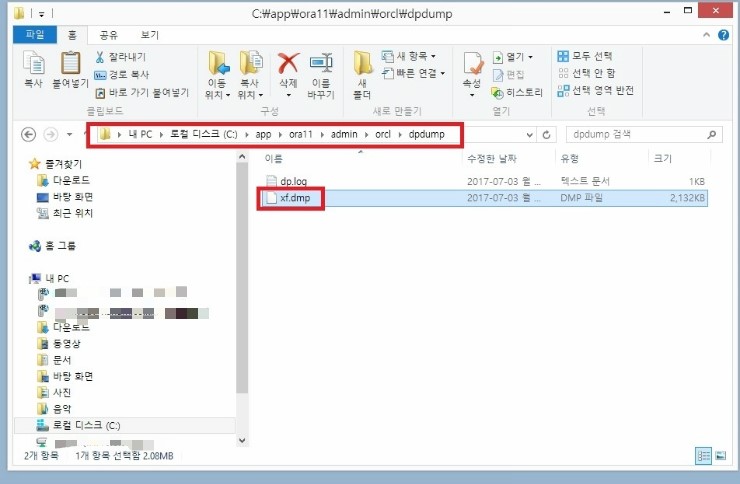Click 모두 선택 (Select all)
Screen dimensions: 740x484
592,56
